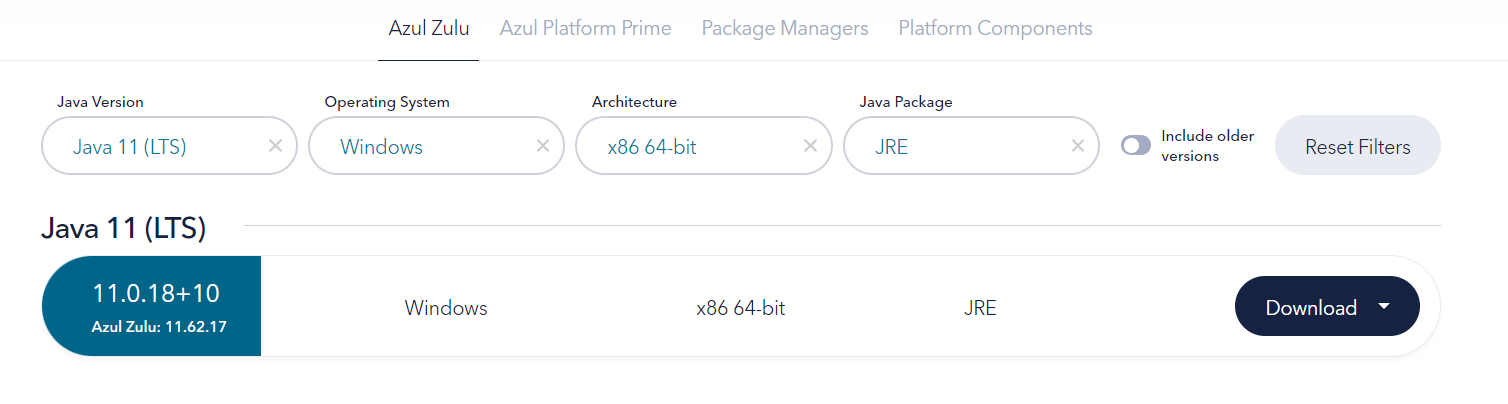Click the Azul Zulu: 11.62.17 text
This screenshot has height=404, width=1508.
[158, 326]
